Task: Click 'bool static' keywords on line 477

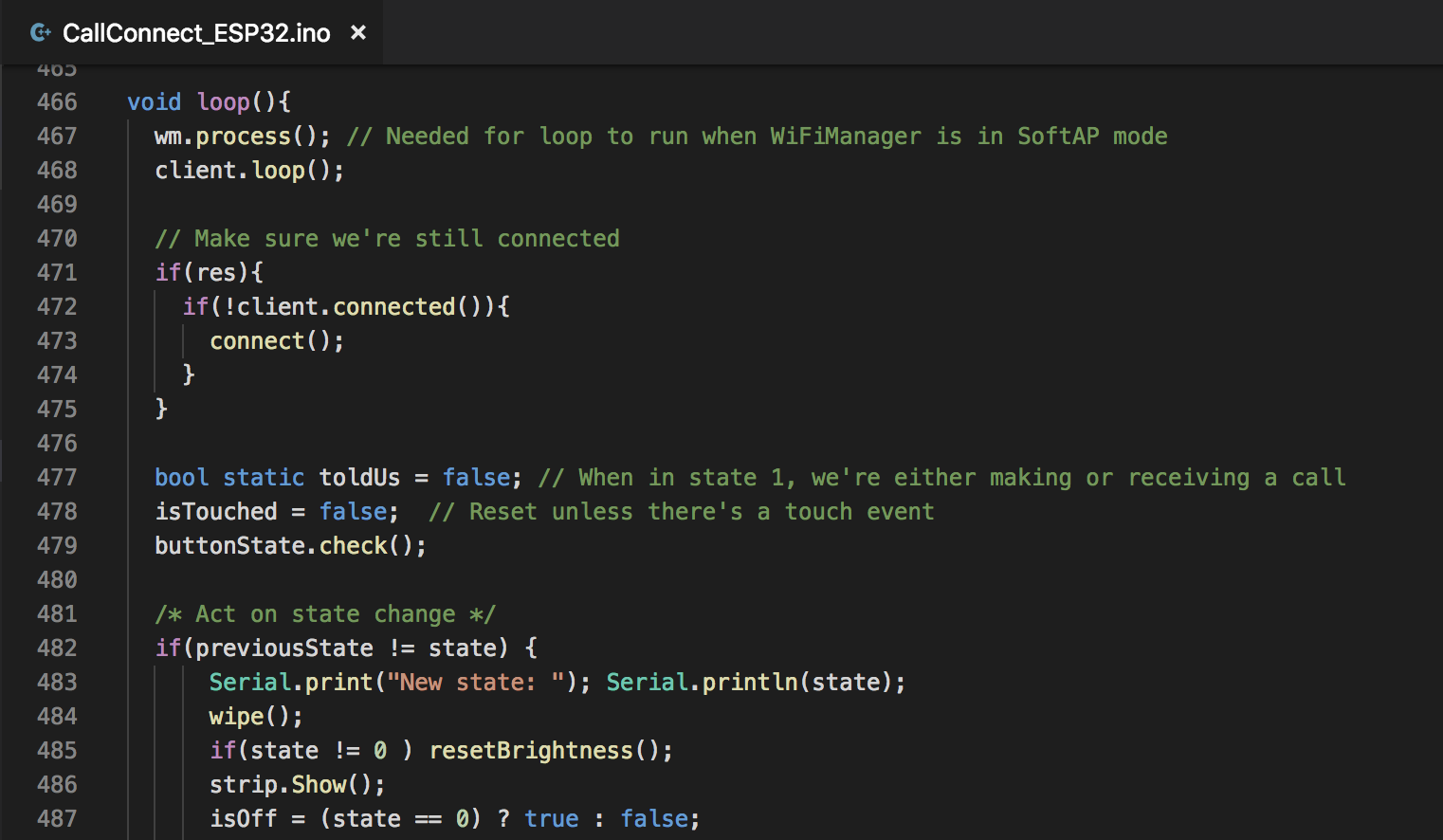Action: pyautogui.click(x=229, y=478)
